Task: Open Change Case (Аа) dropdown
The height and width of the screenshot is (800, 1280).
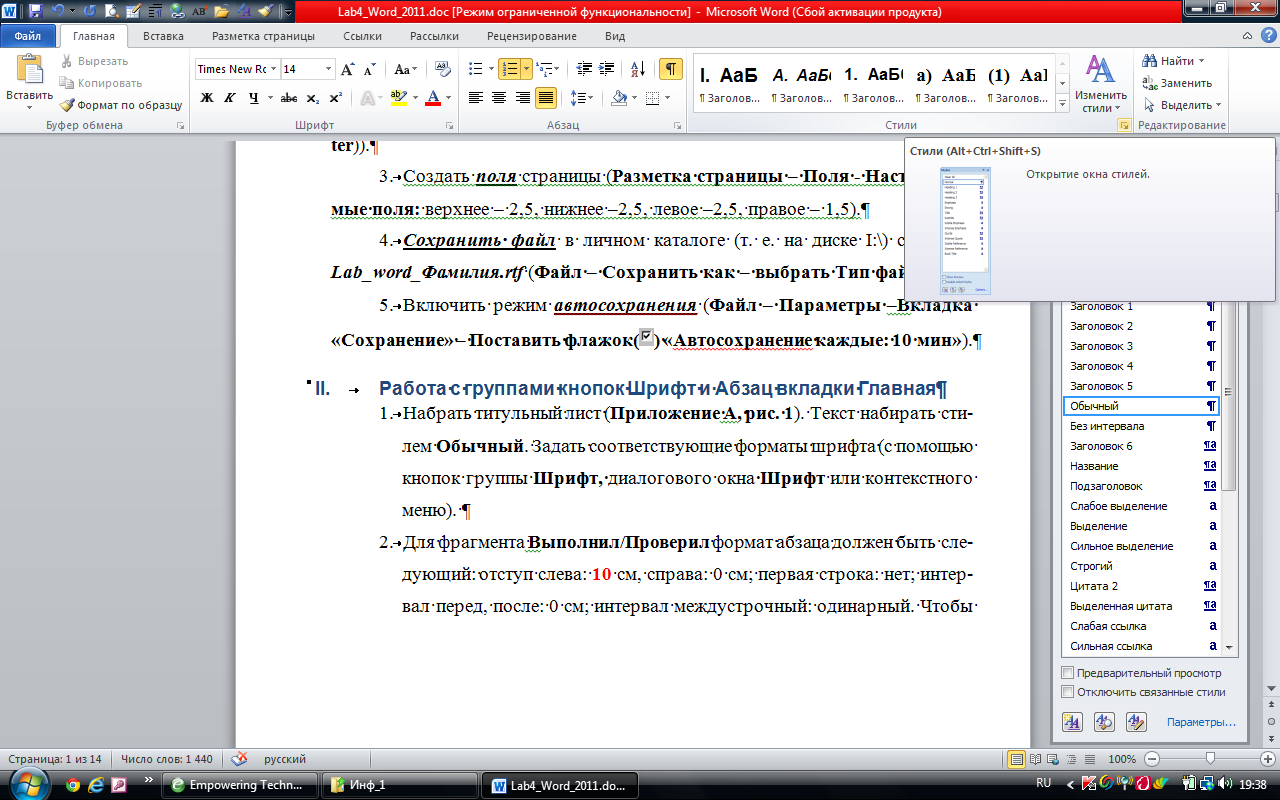Action: (405, 69)
